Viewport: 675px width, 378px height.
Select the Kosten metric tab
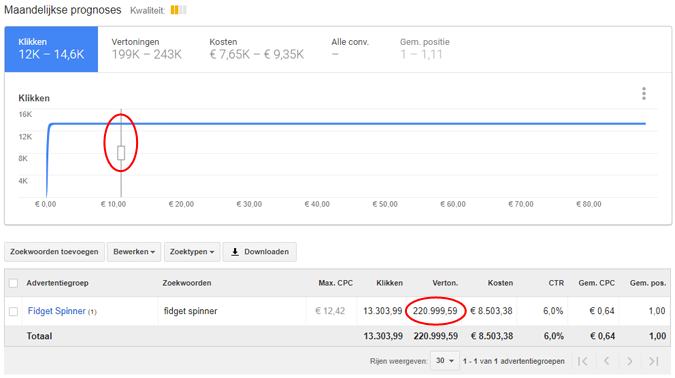(257, 49)
